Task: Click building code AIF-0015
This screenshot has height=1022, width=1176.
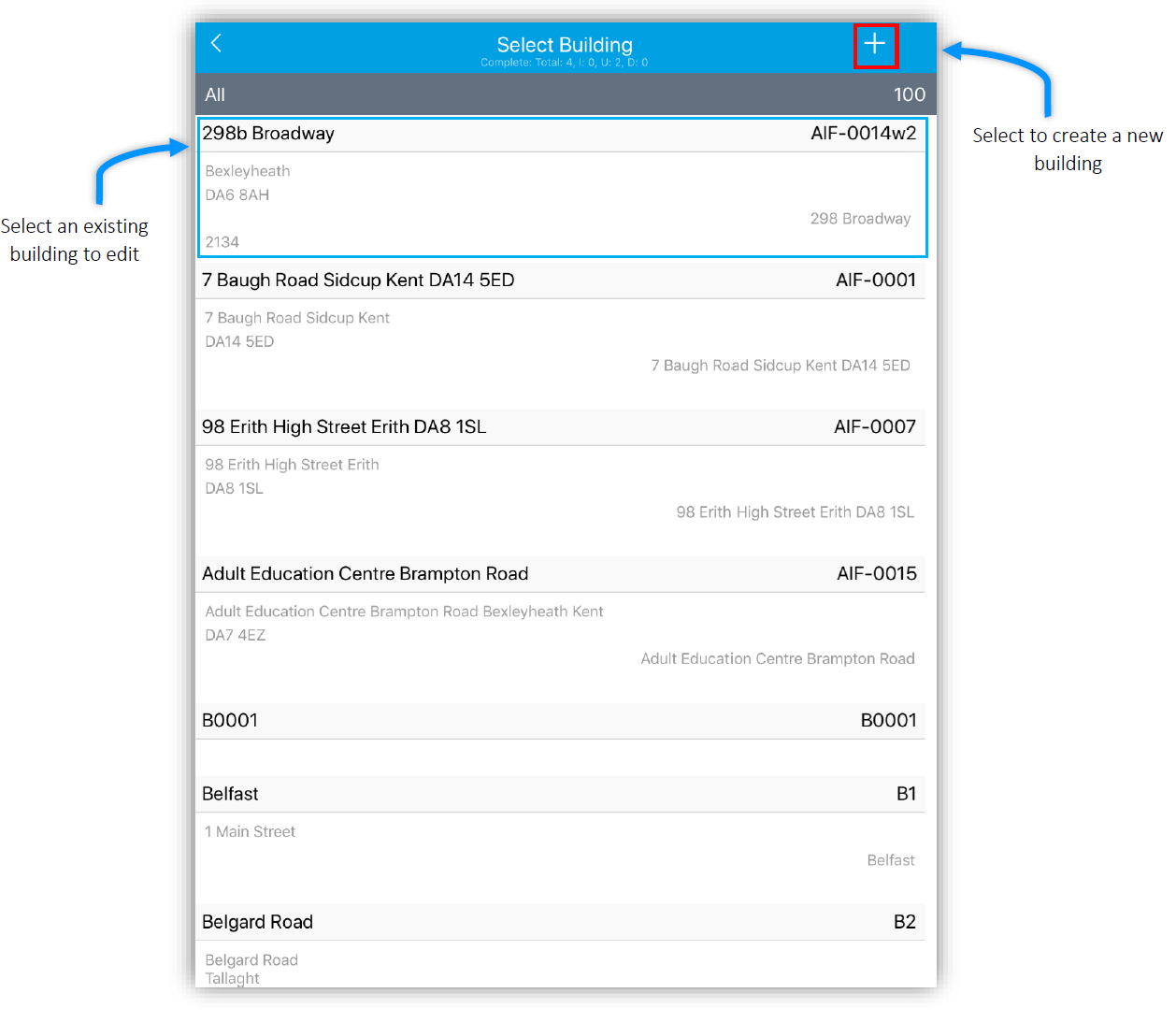Action: pyautogui.click(x=876, y=574)
